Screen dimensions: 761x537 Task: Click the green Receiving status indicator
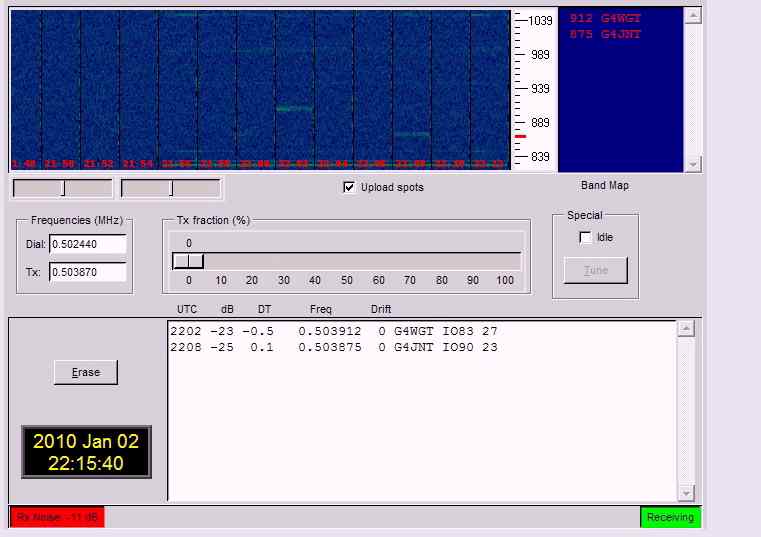[x=670, y=517]
